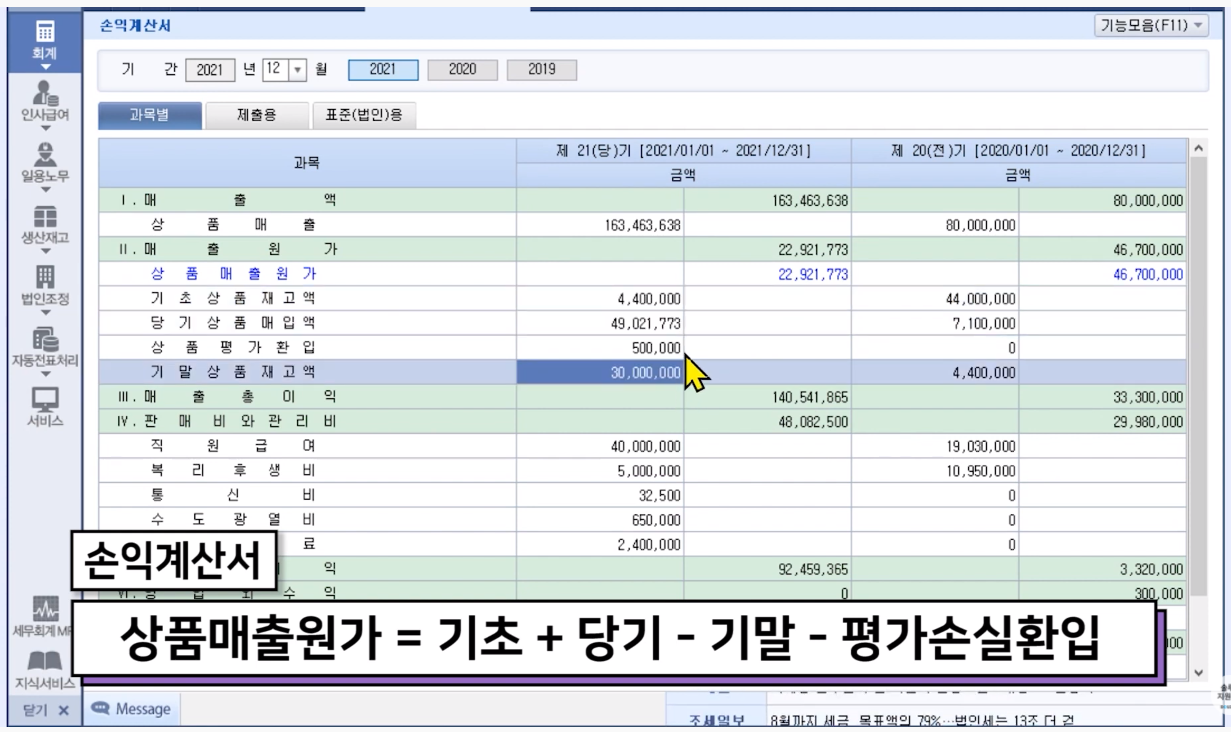Click the year input field showing 2021
This screenshot has height=732, width=1231.
tap(210, 70)
